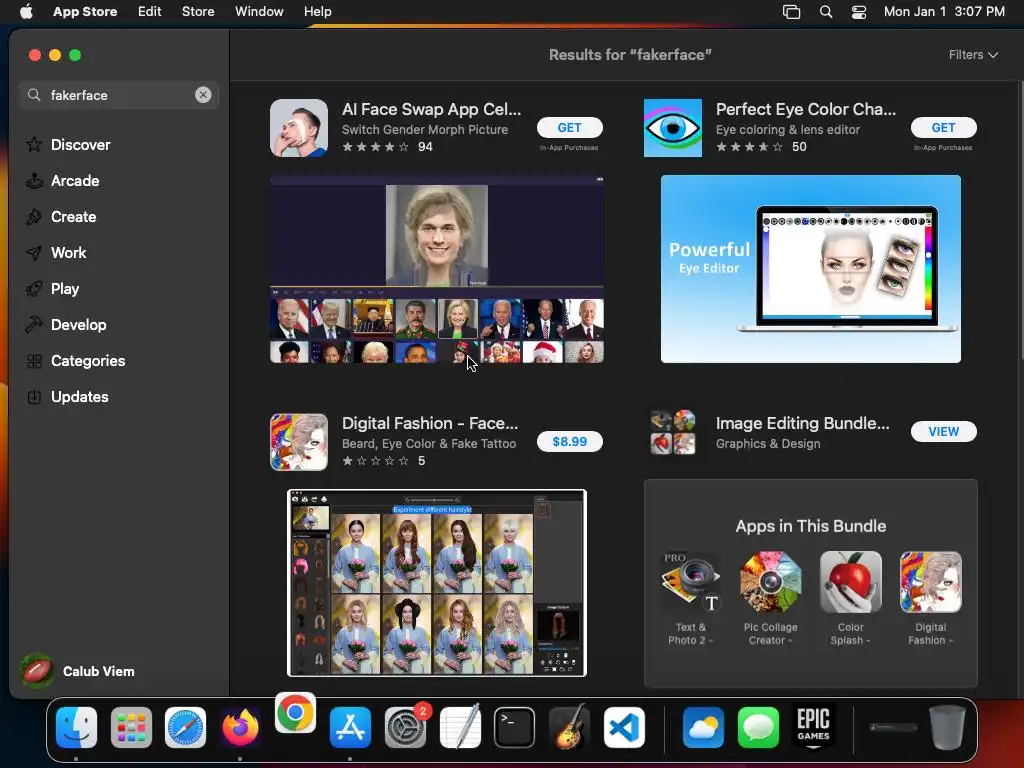Open Calub Viem account profile
Image resolution: width=1024 pixels, height=768 pixels.
click(x=77, y=671)
